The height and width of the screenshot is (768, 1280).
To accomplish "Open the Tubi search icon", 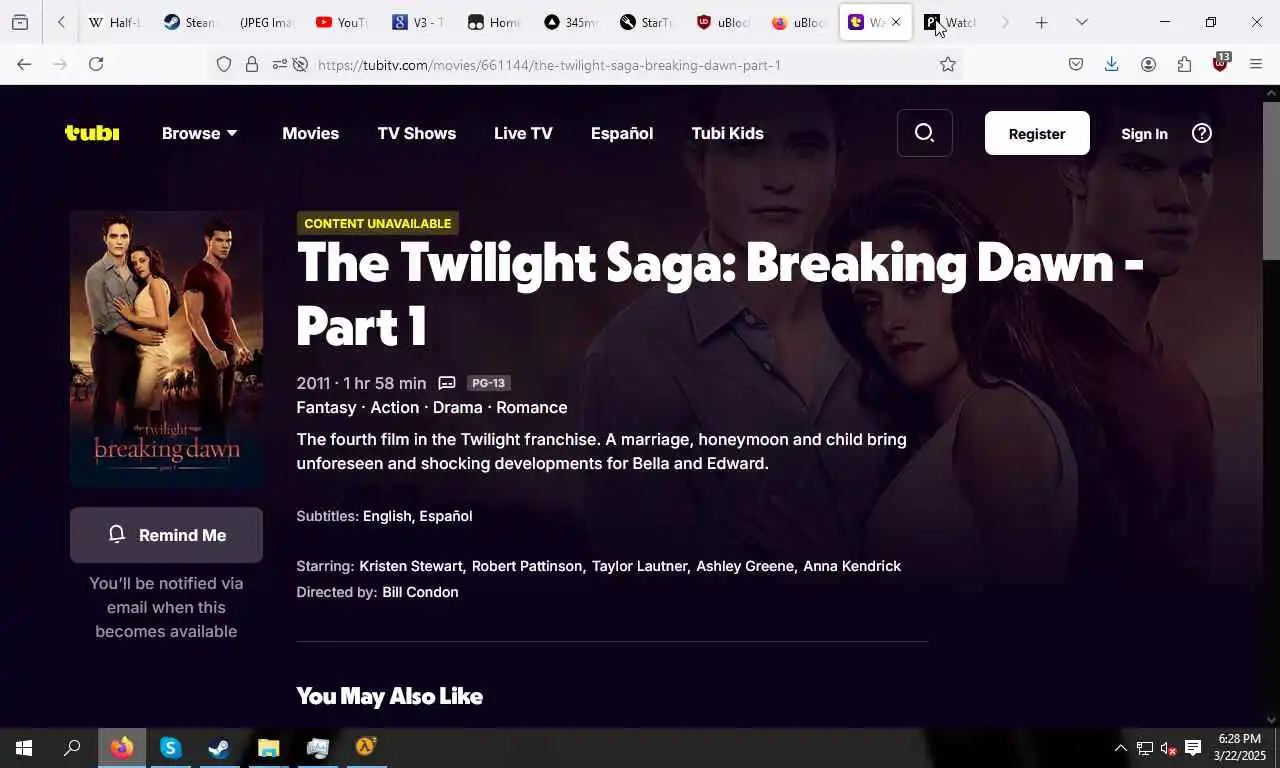I will 924,133.
